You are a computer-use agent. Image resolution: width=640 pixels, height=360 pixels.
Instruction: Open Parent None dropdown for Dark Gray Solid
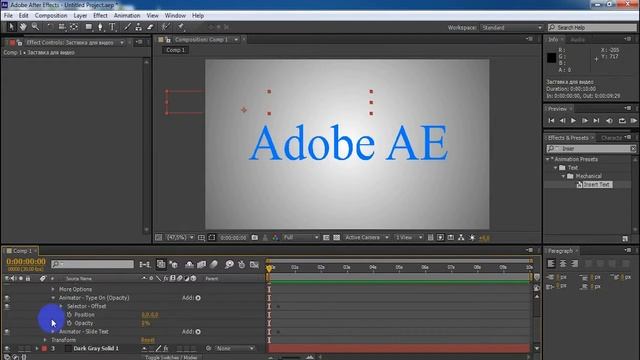coord(236,348)
